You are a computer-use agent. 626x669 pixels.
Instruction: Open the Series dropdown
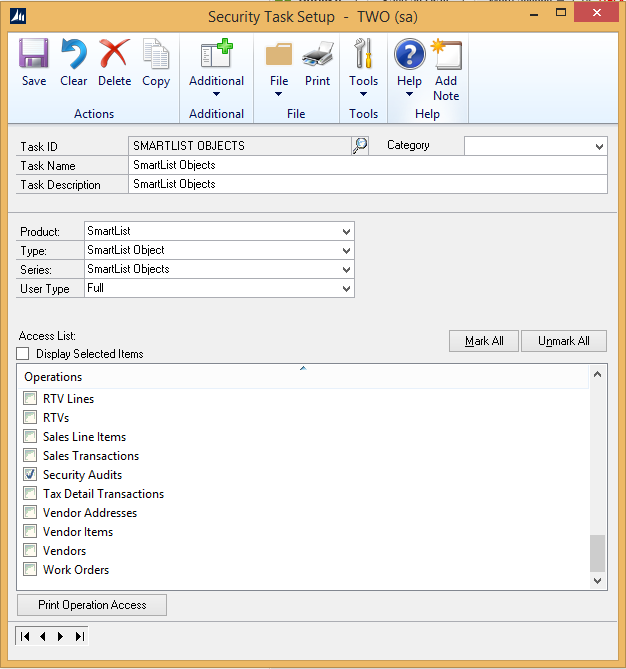[346, 270]
